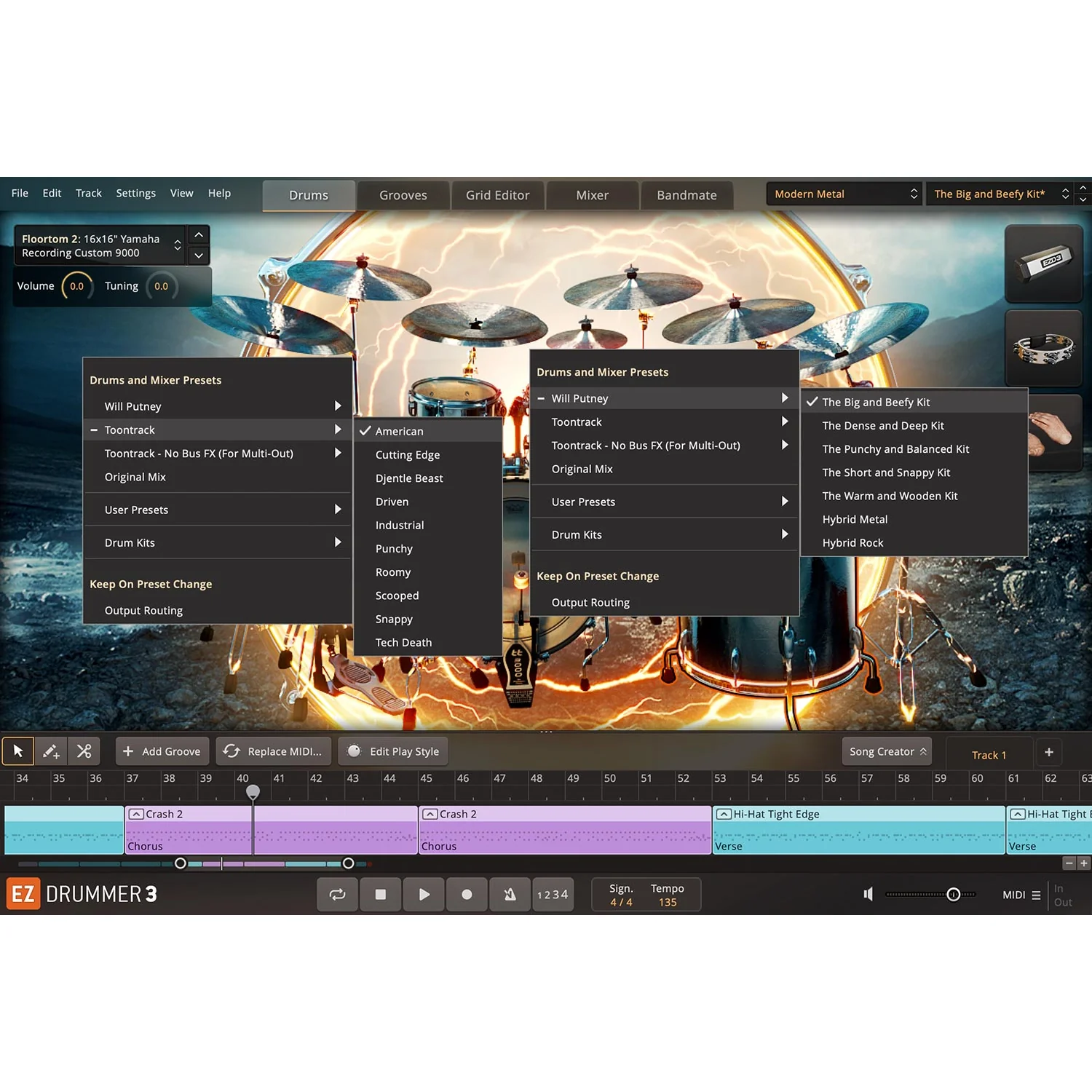Click the Tempo 135 field

tap(668, 895)
